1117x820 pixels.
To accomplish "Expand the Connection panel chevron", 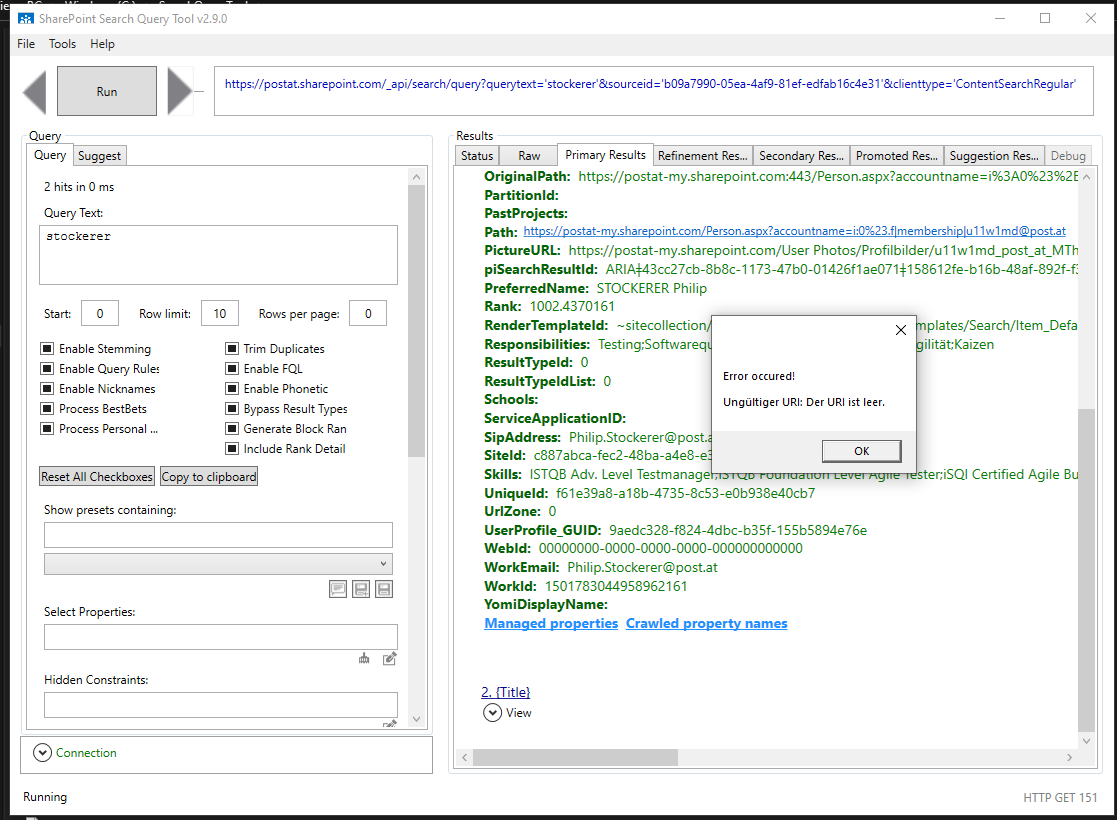I will click(41, 751).
